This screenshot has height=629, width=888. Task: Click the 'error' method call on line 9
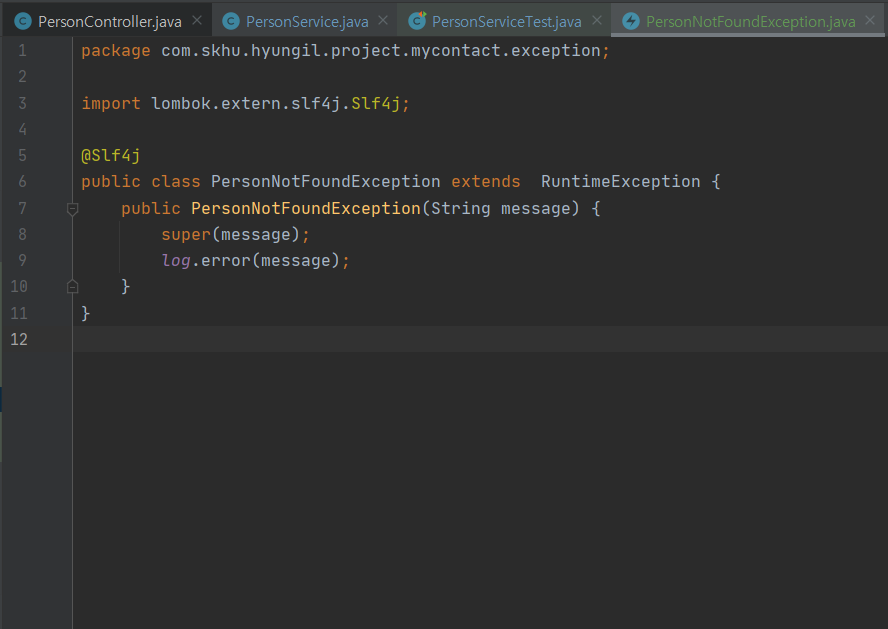[225, 260]
